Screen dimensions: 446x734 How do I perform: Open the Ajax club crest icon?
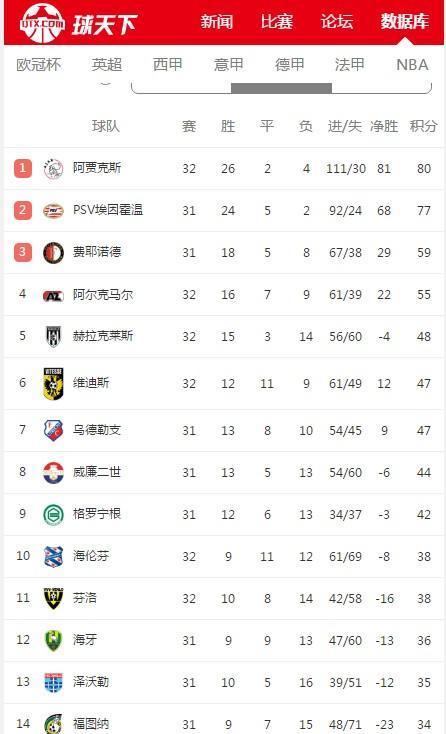coord(53,169)
